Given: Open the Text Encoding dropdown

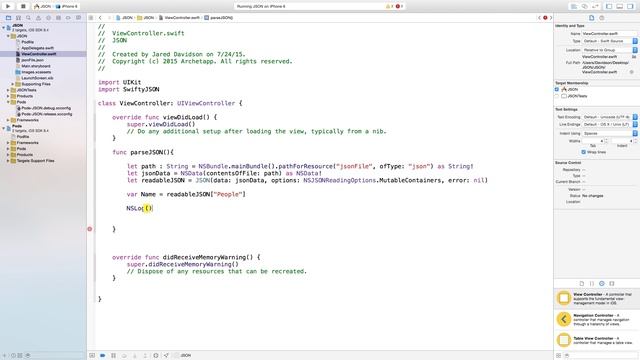Looking at the screenshot, I should [610, 117].
